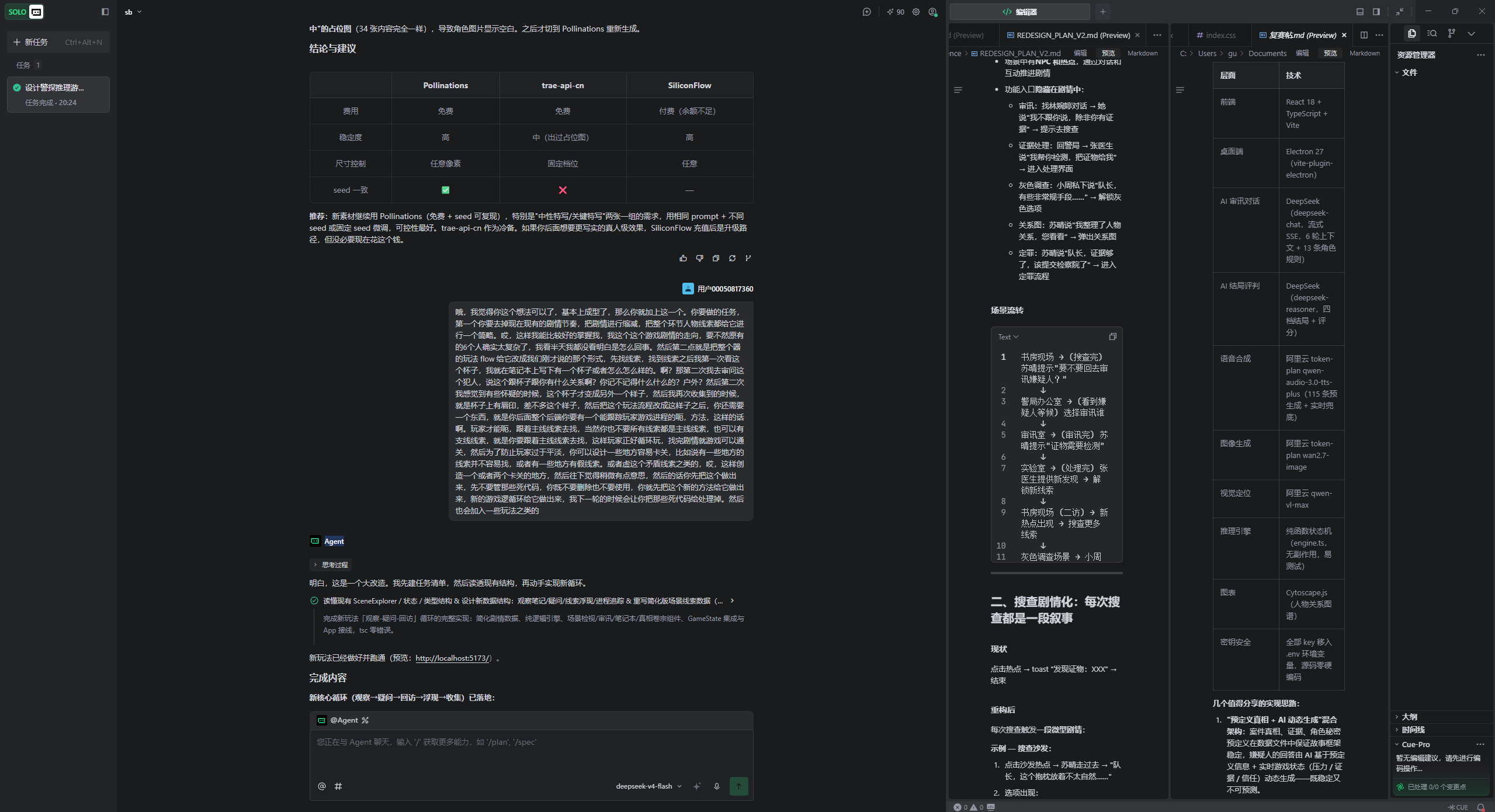Like the agent response with thumbs up
This screenshot has width=1495, height=812.
[683, 258]
